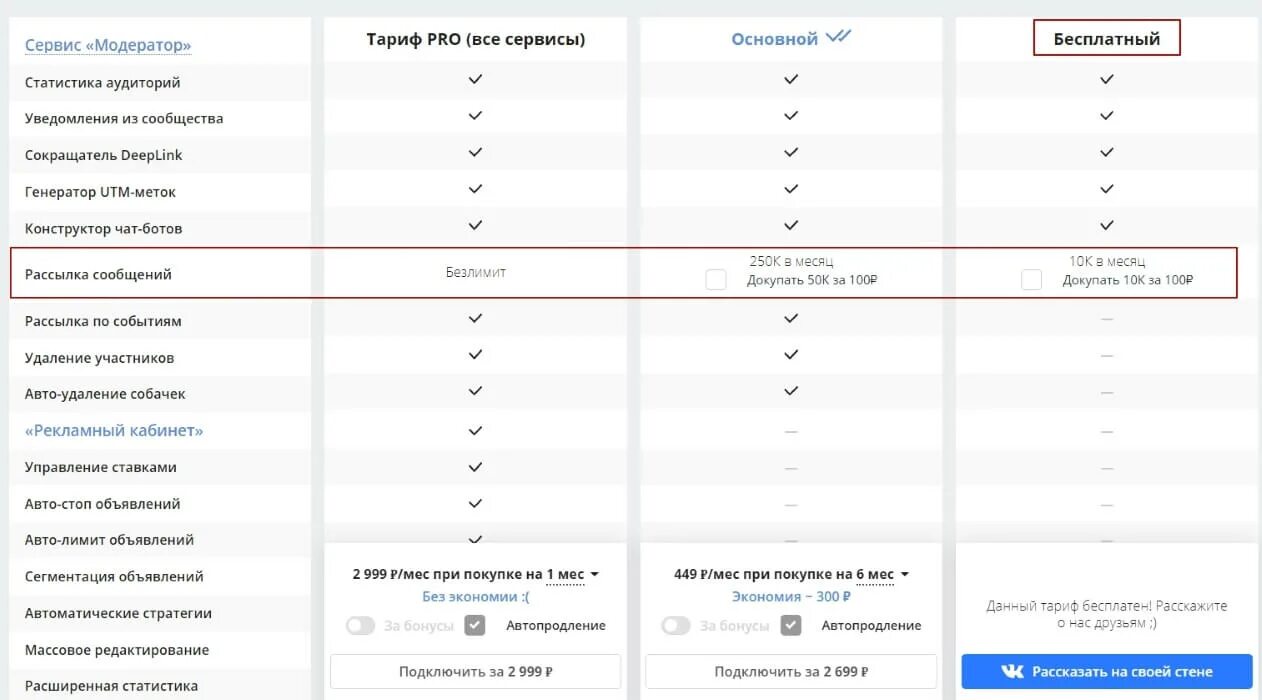Open the 1 мес period dropdown
The image size is (1262, 700).
click(x=572, y=575)
